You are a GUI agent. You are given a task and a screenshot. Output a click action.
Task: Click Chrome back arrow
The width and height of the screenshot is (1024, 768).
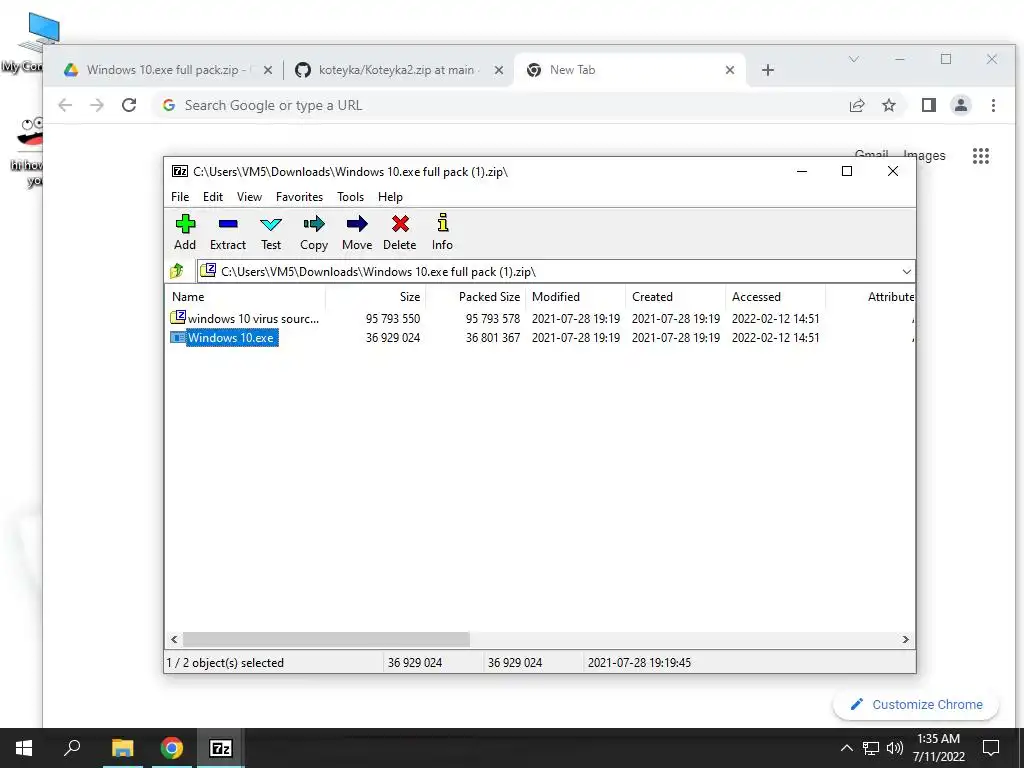tap(65, 105)
